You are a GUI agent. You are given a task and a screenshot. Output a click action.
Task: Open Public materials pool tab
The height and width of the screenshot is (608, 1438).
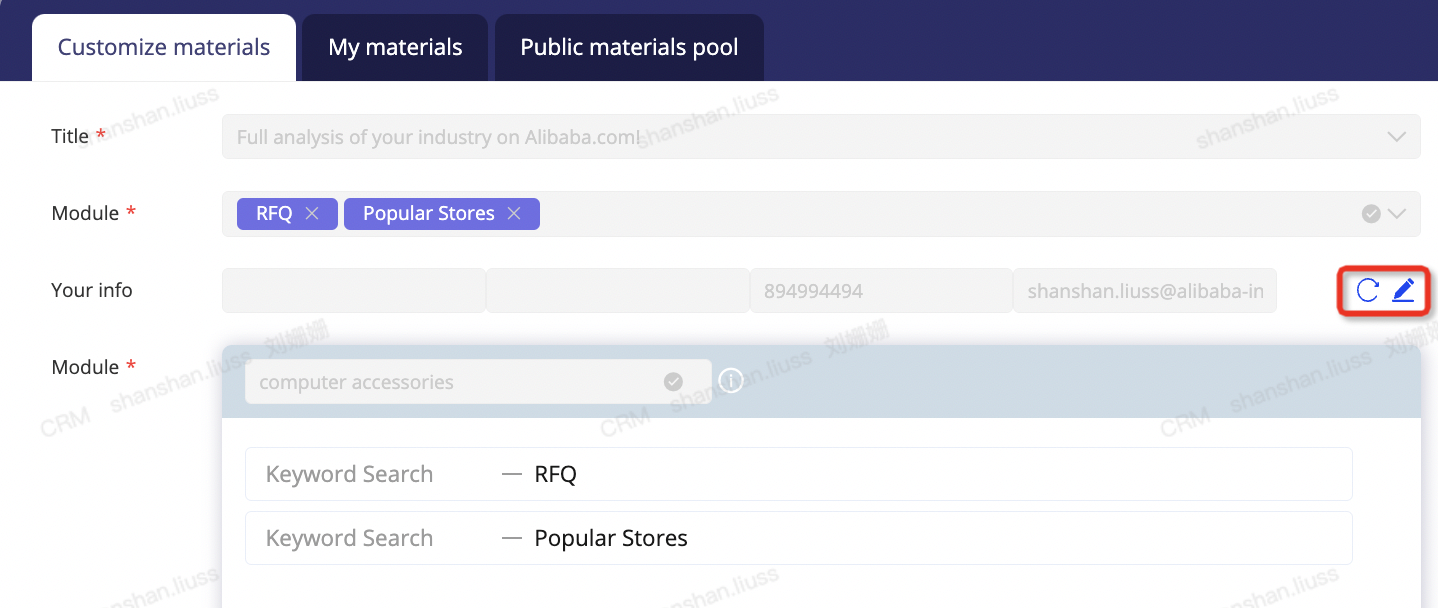[629, 48]
